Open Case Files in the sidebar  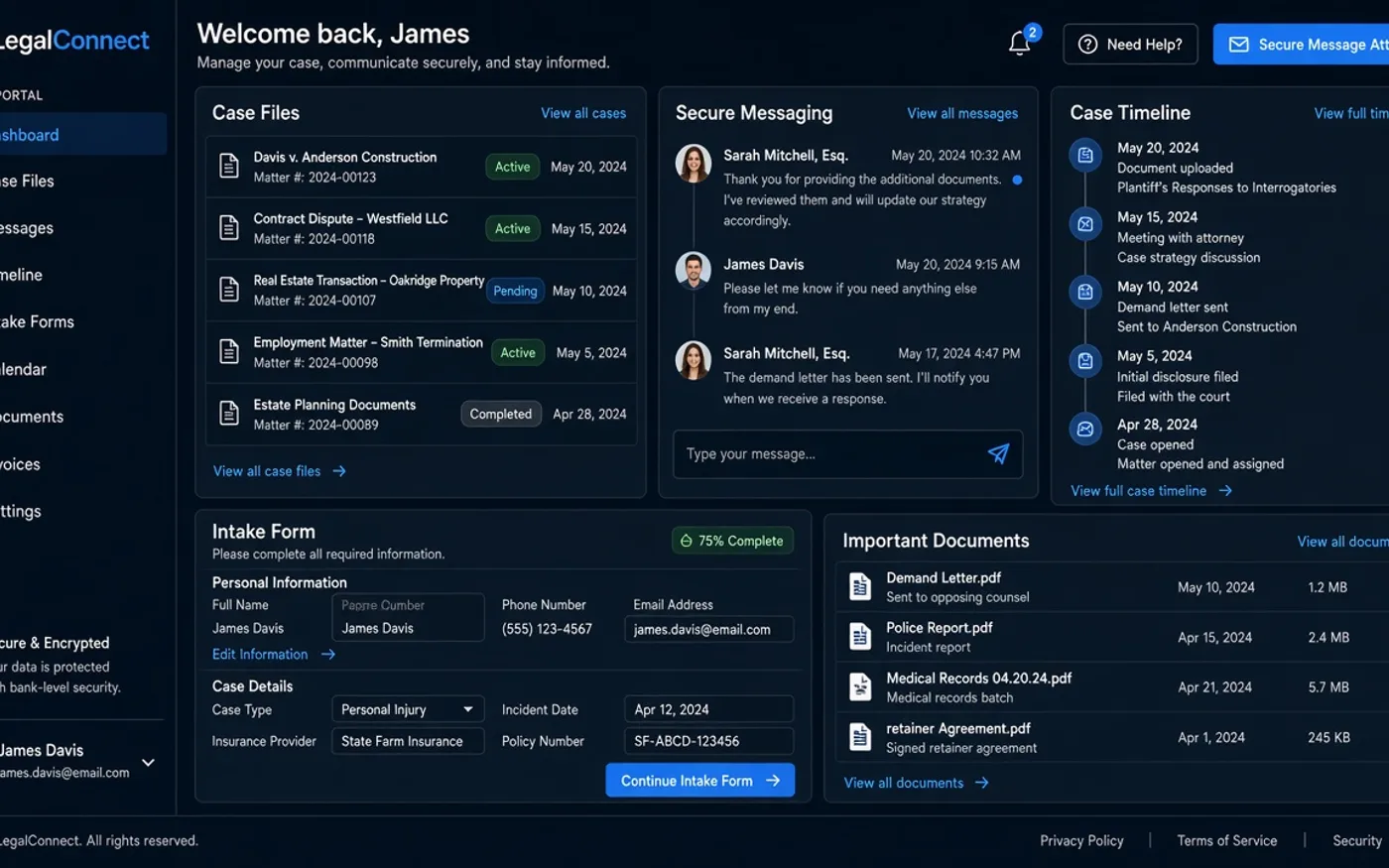tap(28, 181)
